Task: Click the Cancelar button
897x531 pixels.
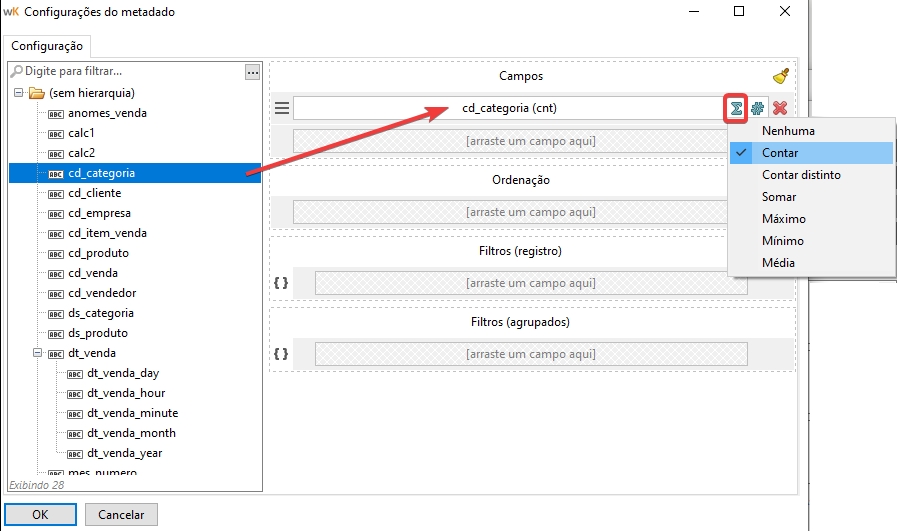Action: [121, 515]
